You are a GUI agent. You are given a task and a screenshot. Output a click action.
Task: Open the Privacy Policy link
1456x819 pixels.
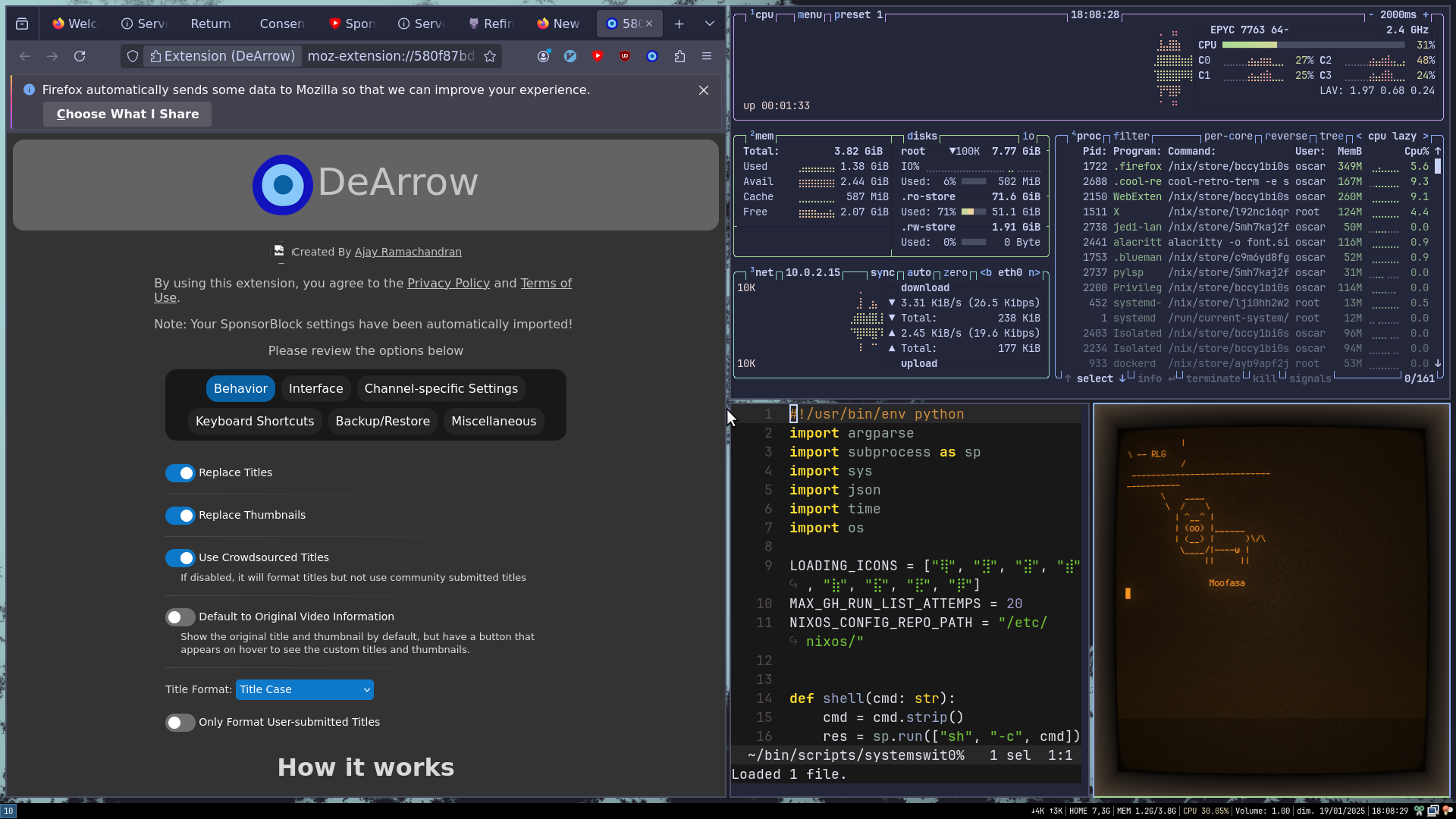448,283
